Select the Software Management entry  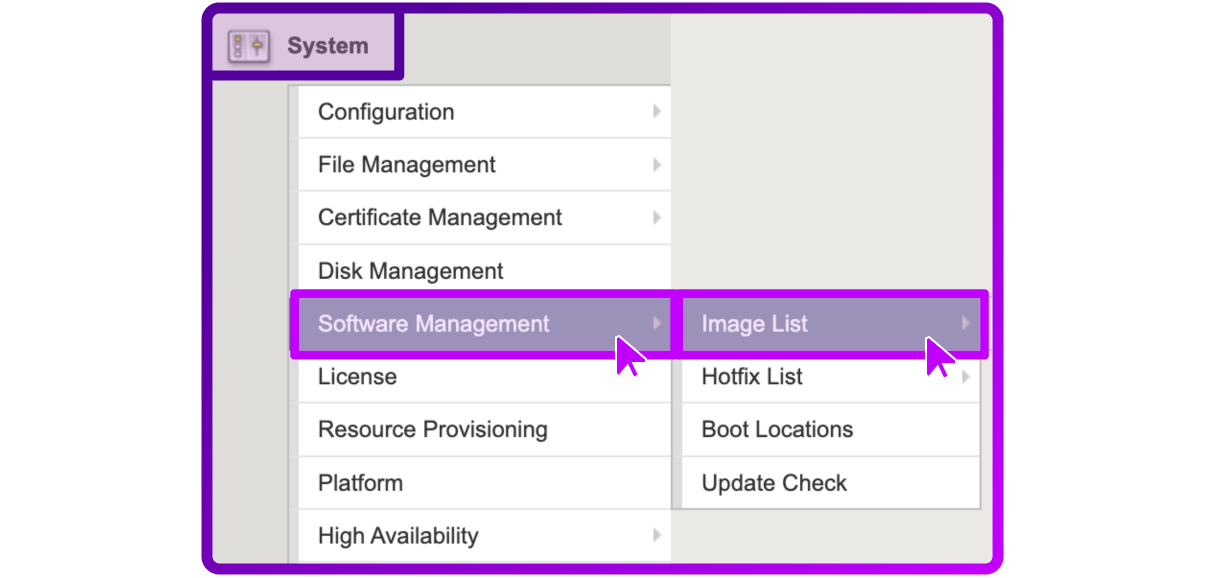tap(484, 324)
